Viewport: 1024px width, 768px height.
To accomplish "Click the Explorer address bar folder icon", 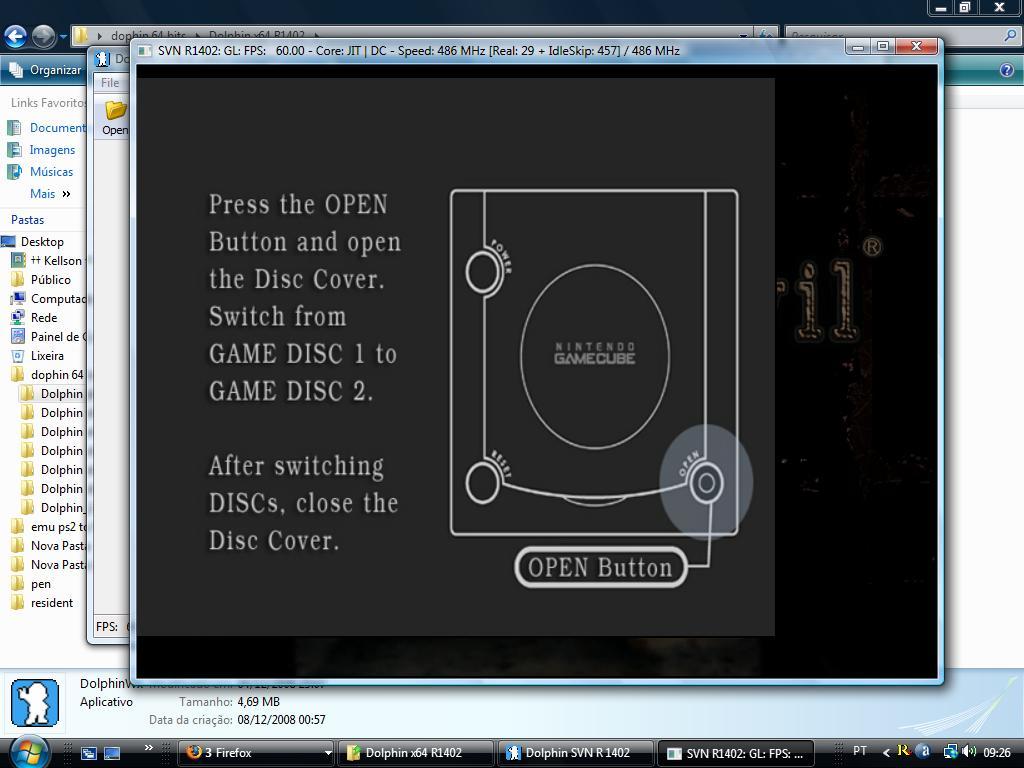I will [x=81, y=35].
